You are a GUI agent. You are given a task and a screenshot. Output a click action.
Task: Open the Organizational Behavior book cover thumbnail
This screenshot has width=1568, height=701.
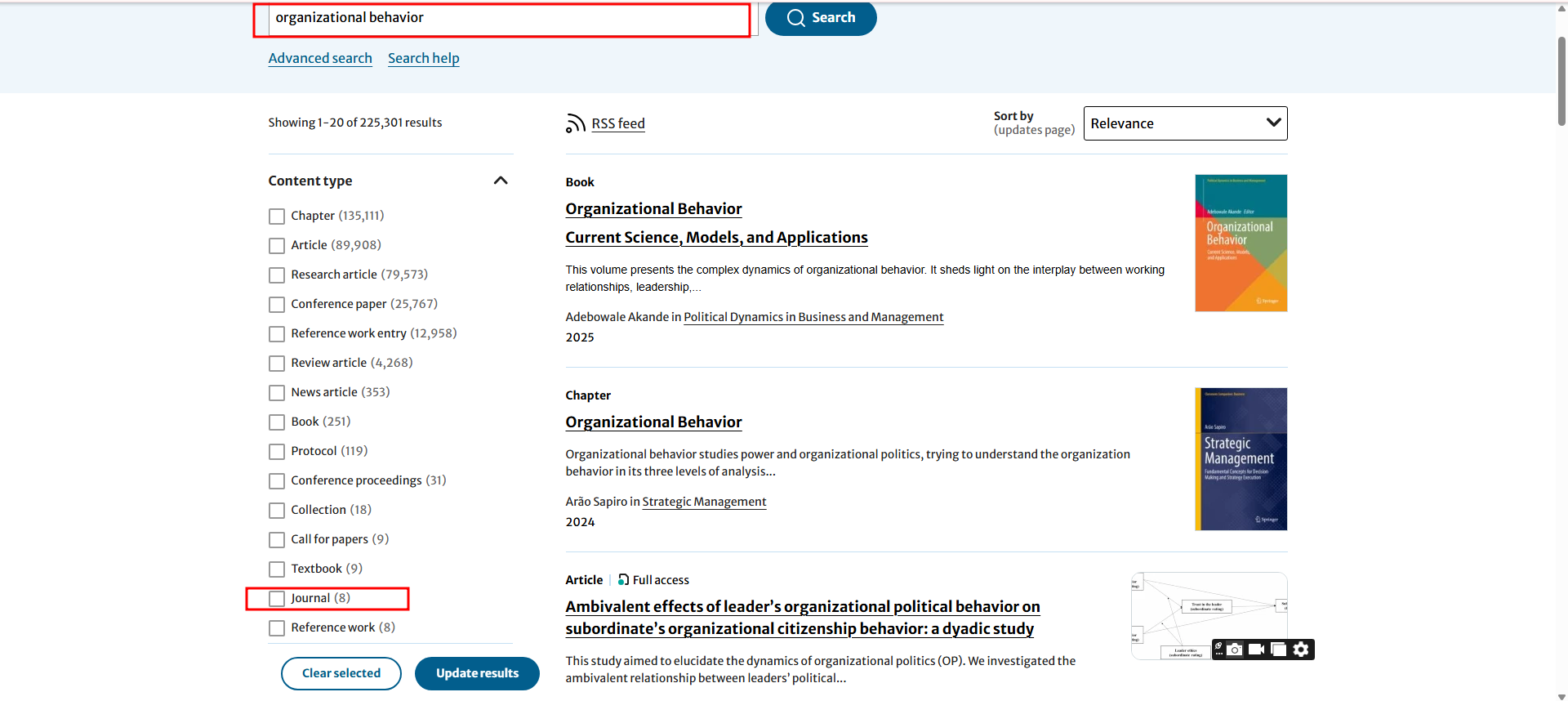[1241, 243]
